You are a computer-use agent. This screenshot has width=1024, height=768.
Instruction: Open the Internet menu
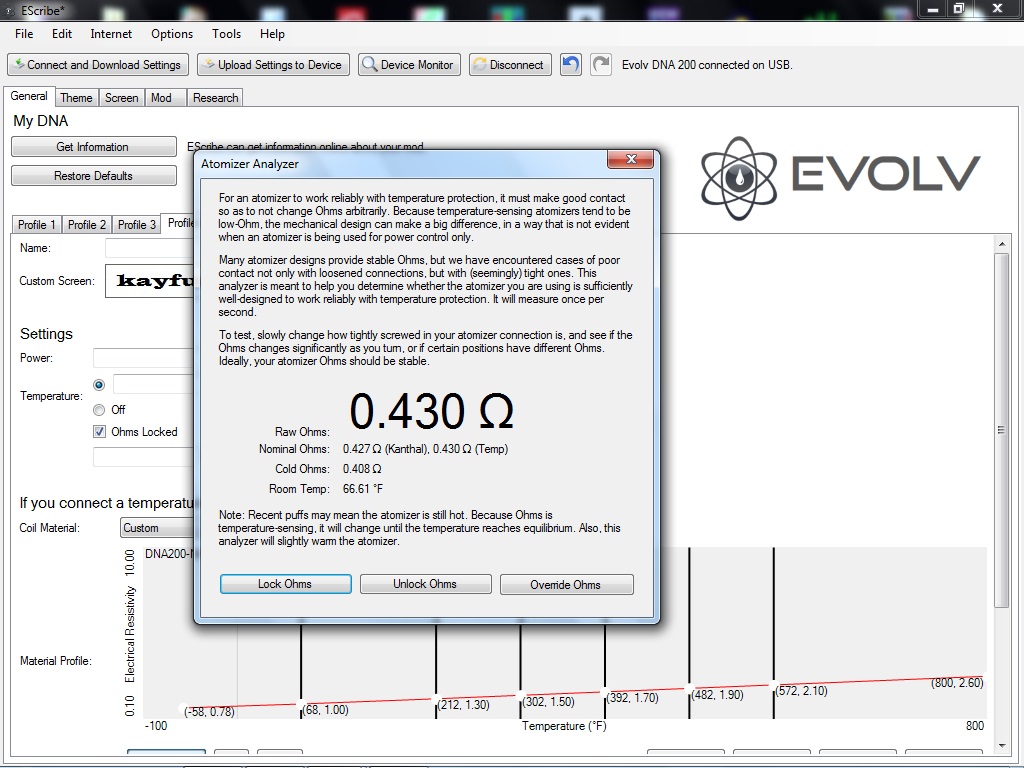tap(111, 34)
